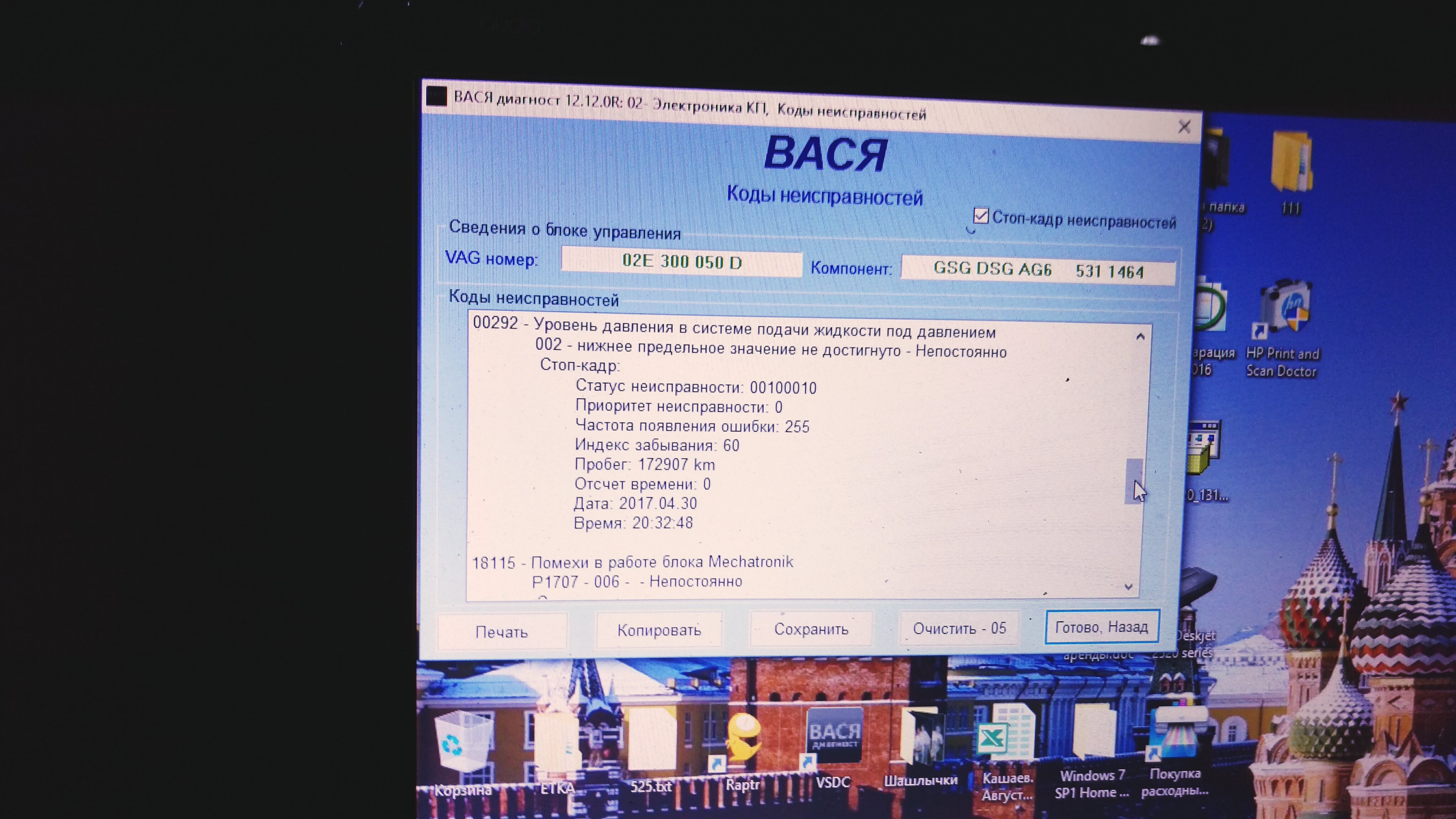Toggle the Стоп-кадр неисправностей checkbox
Image resolution: width=1456 pixels, height=819 pixels.
click(x=981, y=216)
